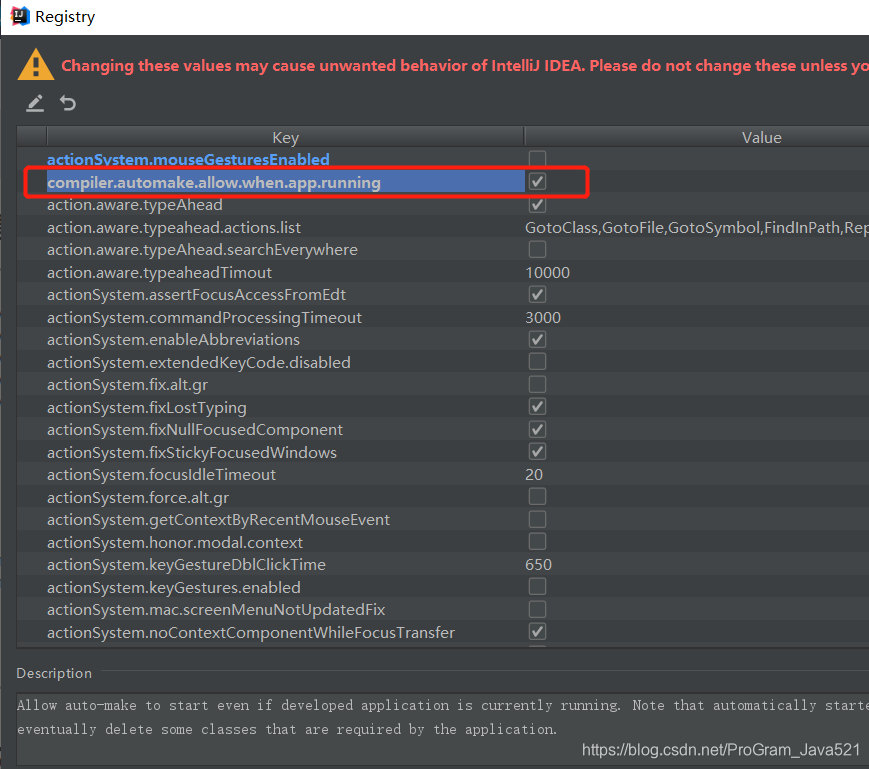Select actionSystem.commandProcessingTimeout key
This screenshot has width=869, height=769.
204,317
